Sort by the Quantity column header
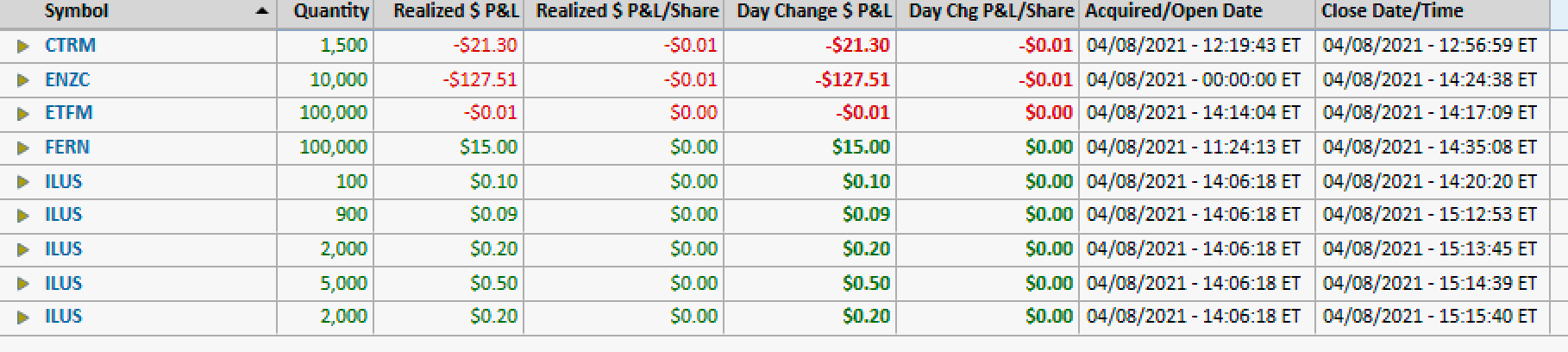Screen dimensions: 1568x352 tap(330, 12)
